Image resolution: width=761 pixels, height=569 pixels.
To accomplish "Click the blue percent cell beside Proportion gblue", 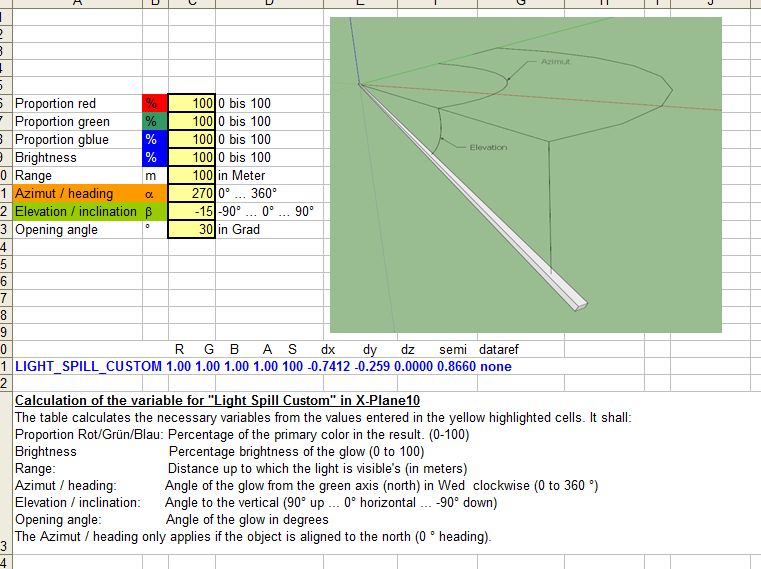I will (155, 139).
